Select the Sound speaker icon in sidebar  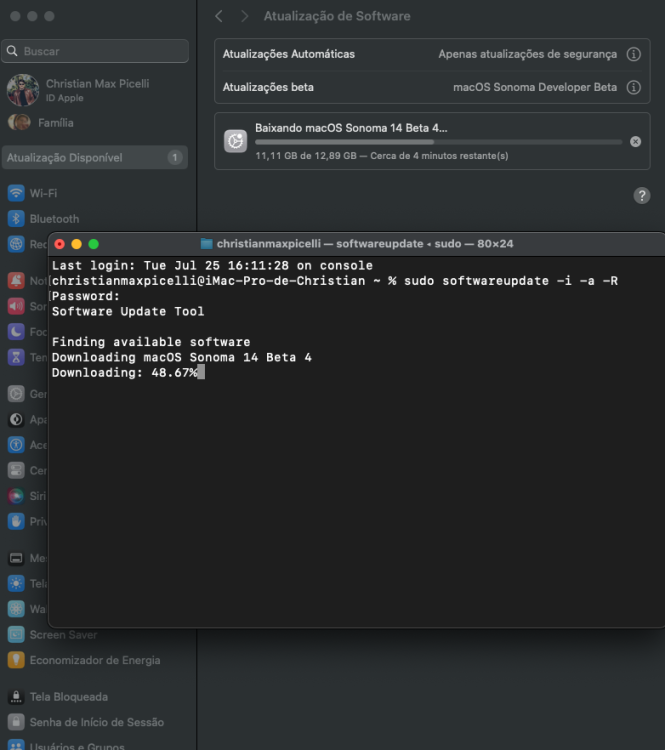(x=16, y=306)
